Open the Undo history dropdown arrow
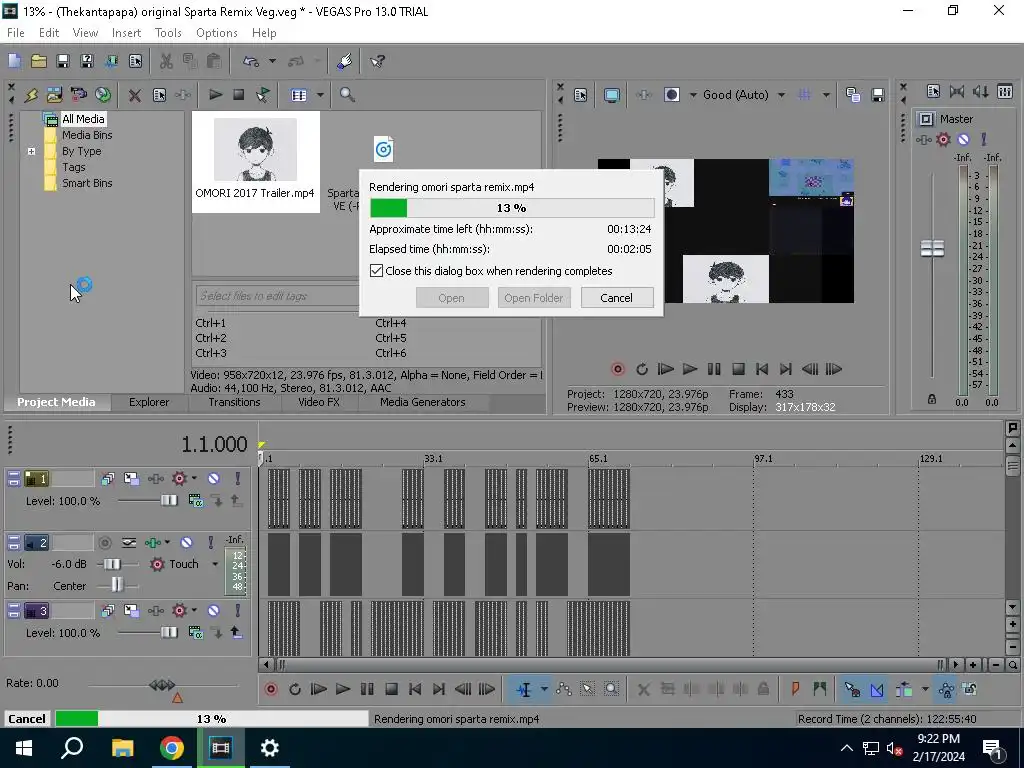The height and width of the screenshot is (768, 1024). [x=272, y=61]
